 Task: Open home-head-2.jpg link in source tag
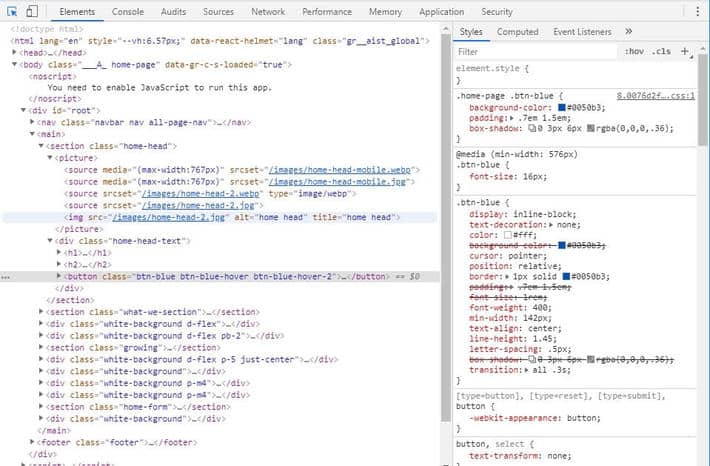pos(199,205)
